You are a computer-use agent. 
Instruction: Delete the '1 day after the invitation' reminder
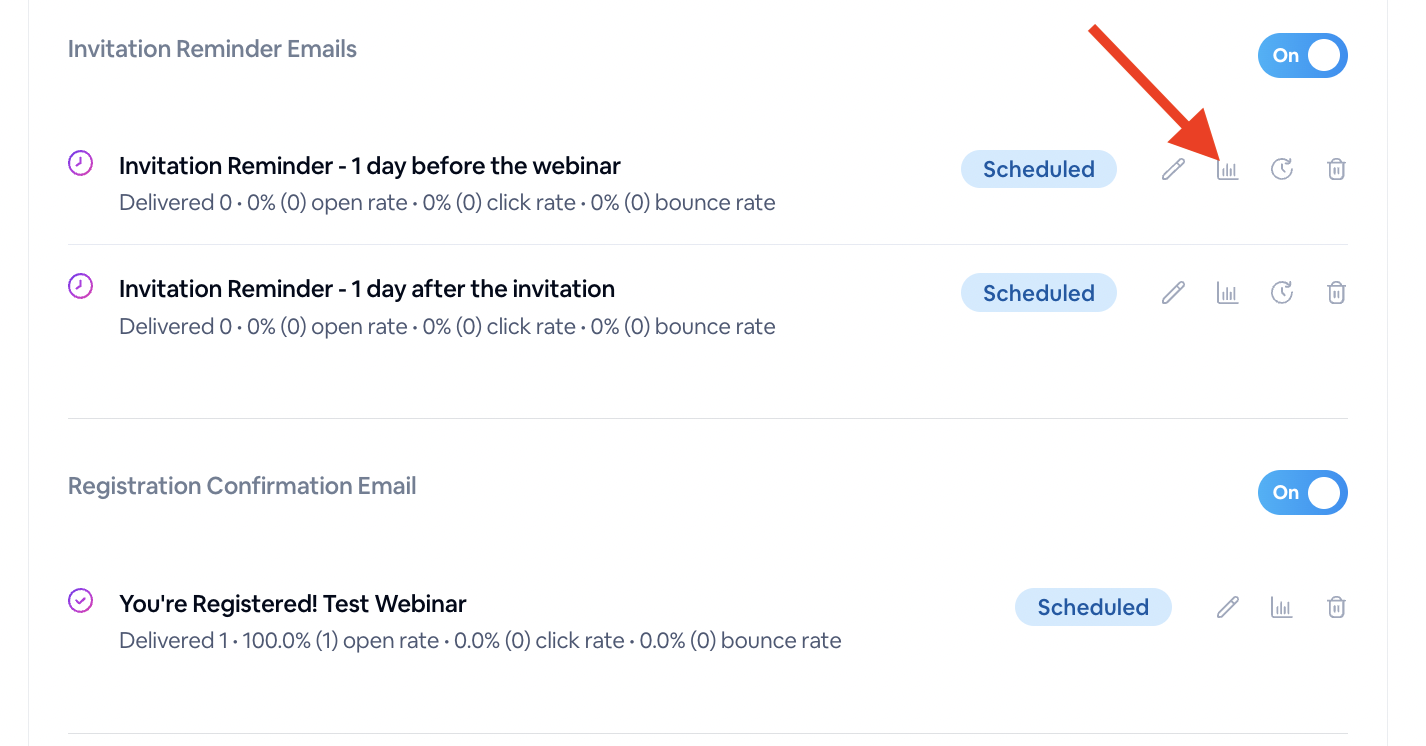pos(1336,293)
